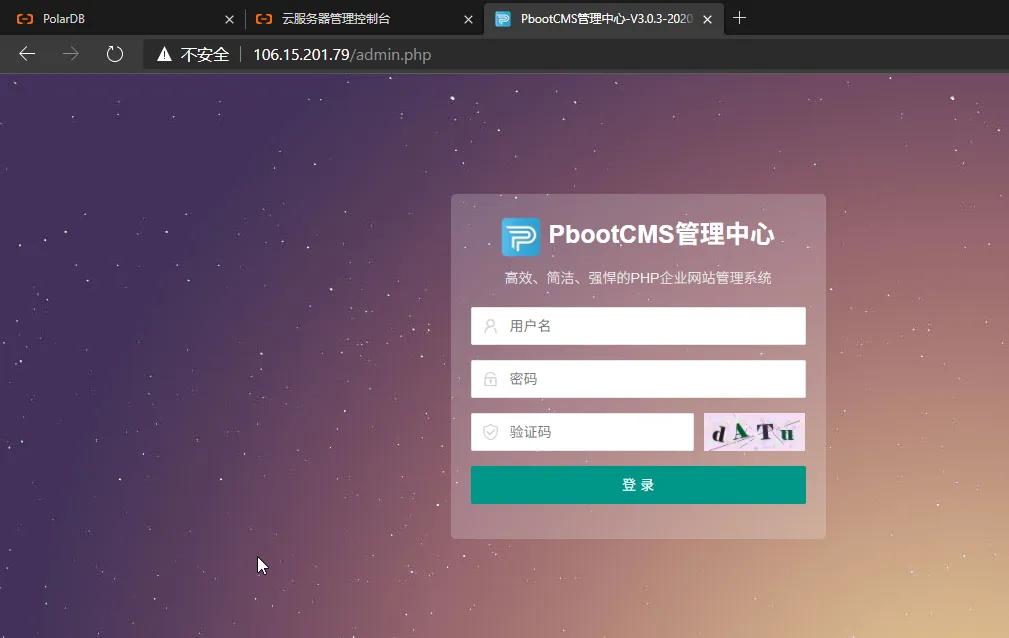Click the captcha image to refresh it

[x=754, y=431]
